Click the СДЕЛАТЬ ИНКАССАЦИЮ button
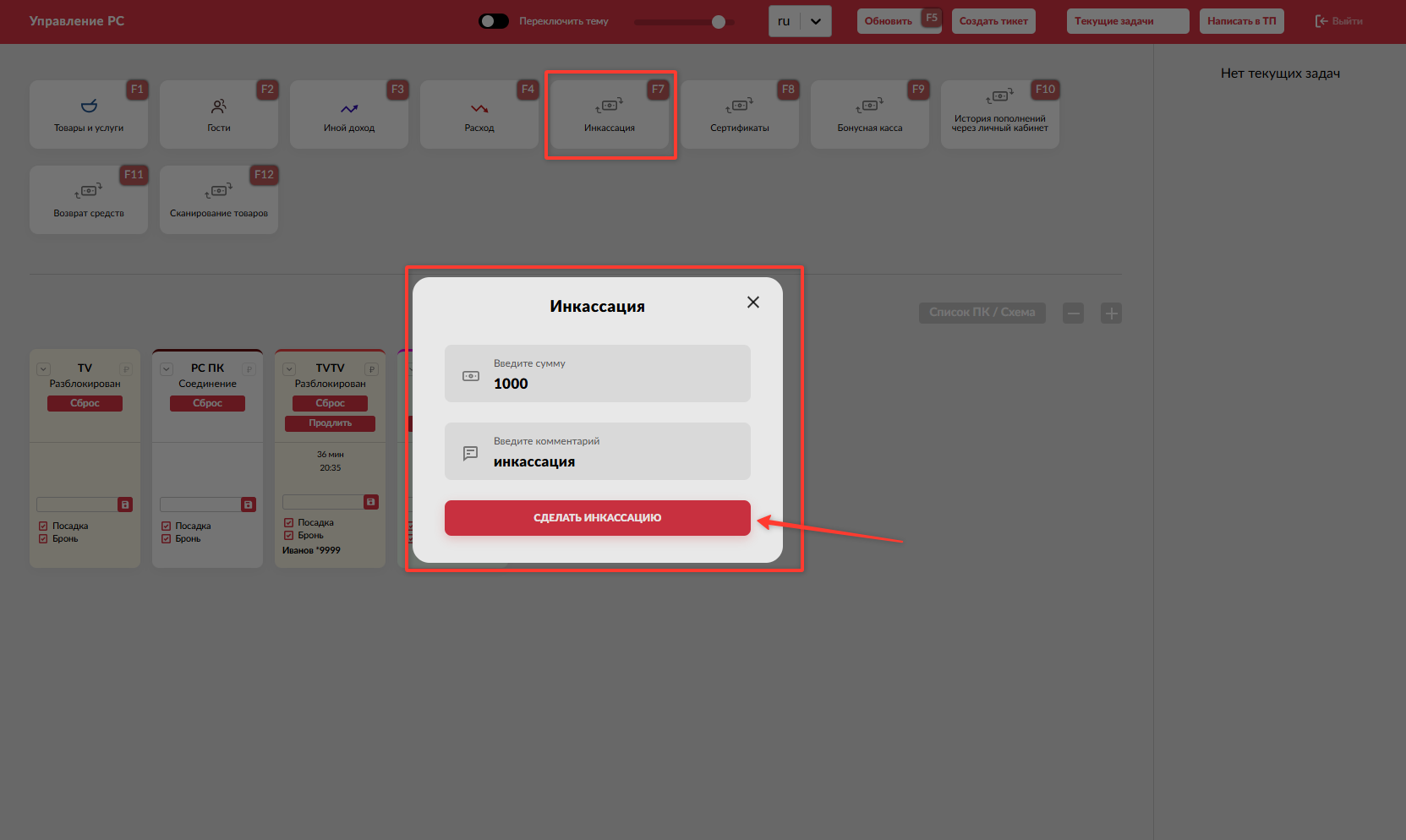This screenshot has width=1406, height=840. coord(598,518)
